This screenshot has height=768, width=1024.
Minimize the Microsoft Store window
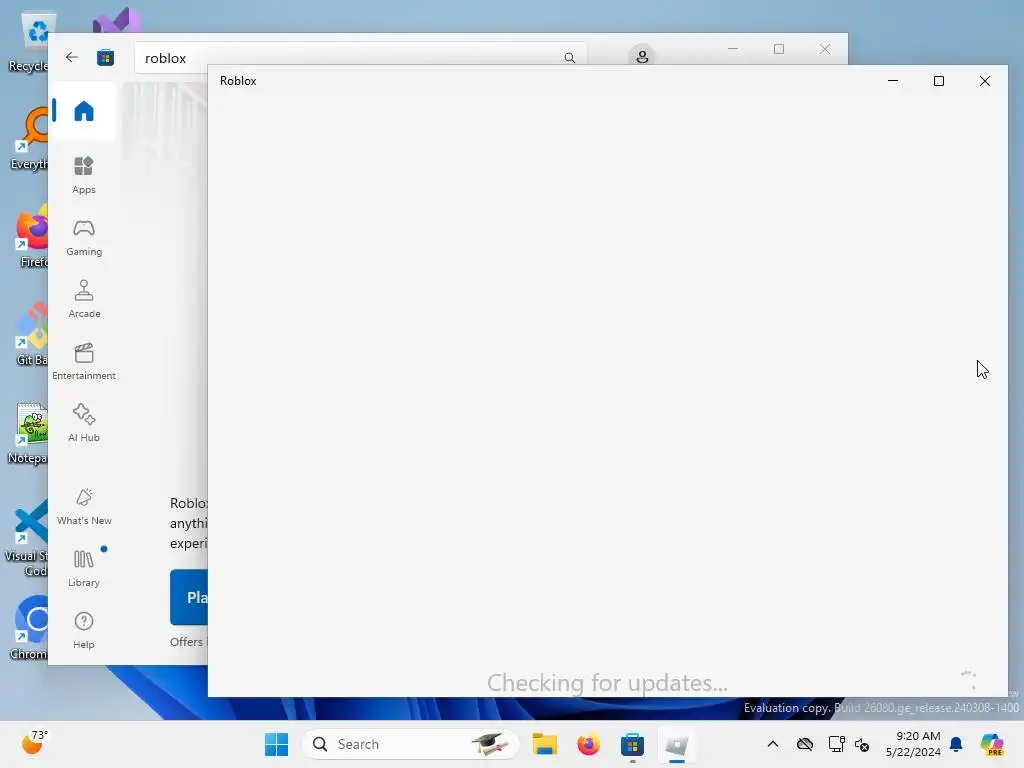(x=733, y=49)
